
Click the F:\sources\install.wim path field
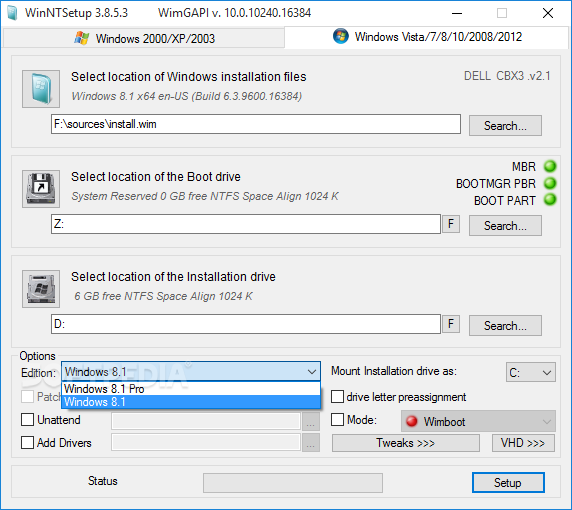[256, 124]
